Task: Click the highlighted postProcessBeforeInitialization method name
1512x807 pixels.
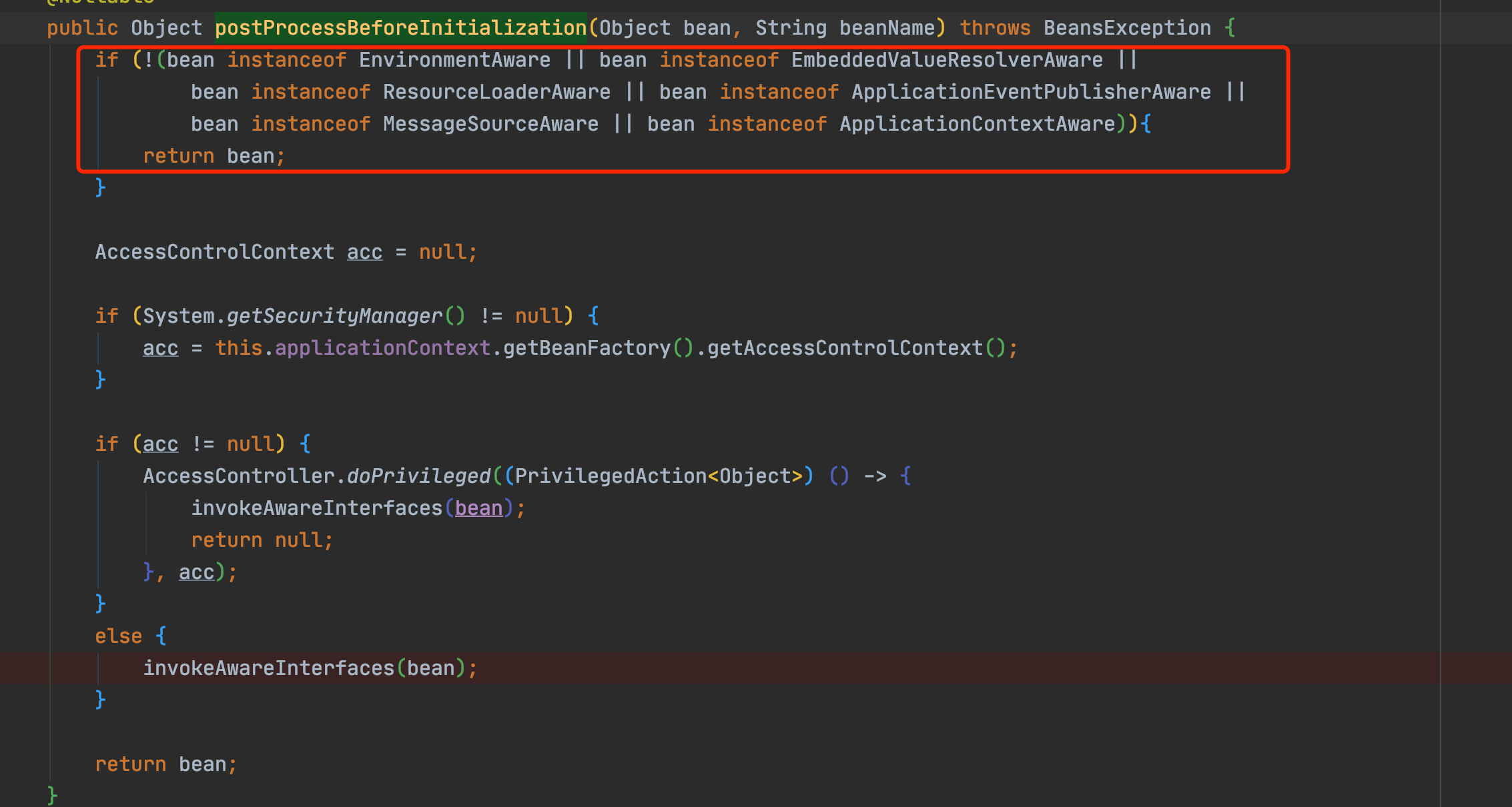Action: [400, 28]
